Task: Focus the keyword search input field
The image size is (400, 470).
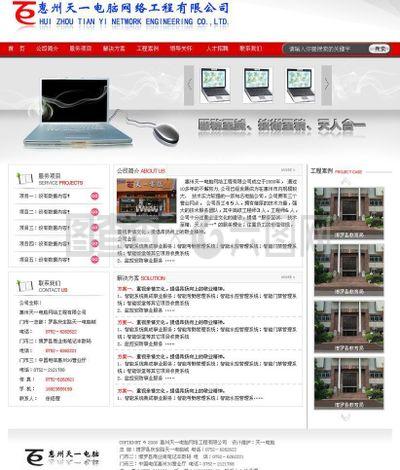Action: pos(326,49)
